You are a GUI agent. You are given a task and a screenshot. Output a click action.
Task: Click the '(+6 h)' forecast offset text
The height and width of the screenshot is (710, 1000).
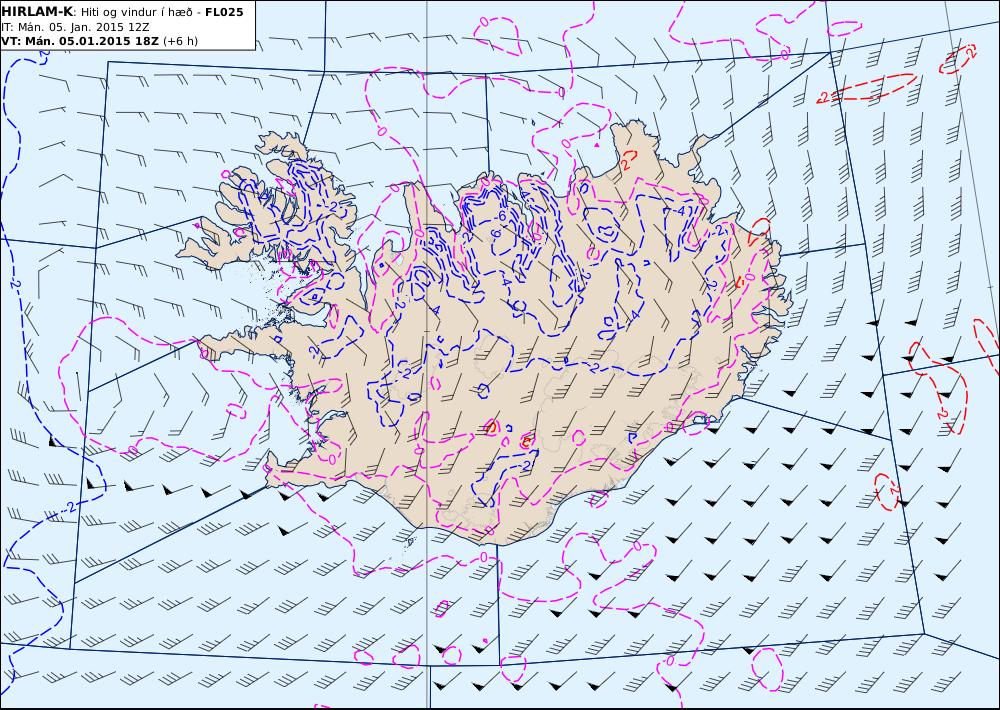tap(180, 41)
